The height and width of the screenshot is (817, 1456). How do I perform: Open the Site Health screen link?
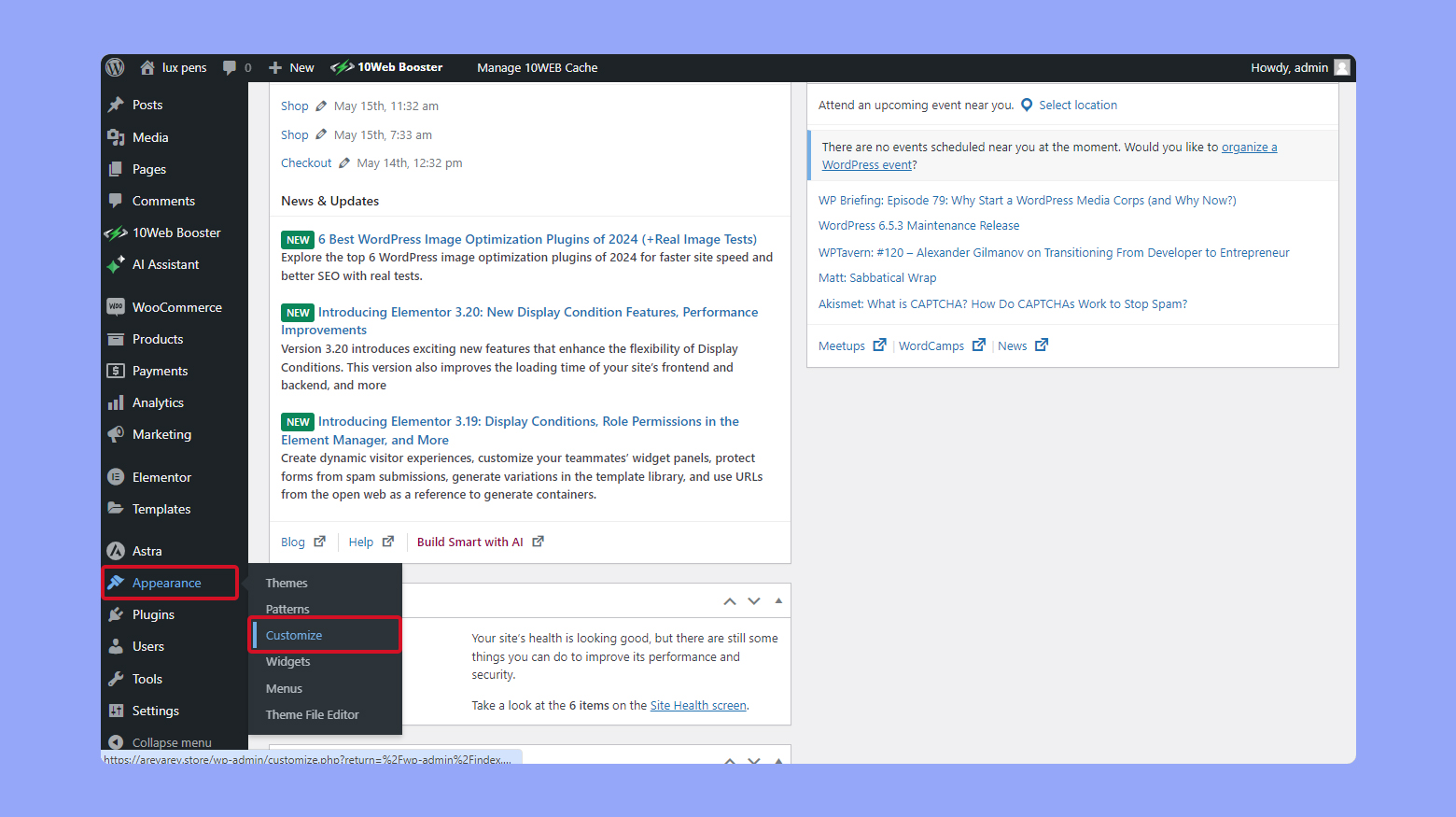click(697, 705)
